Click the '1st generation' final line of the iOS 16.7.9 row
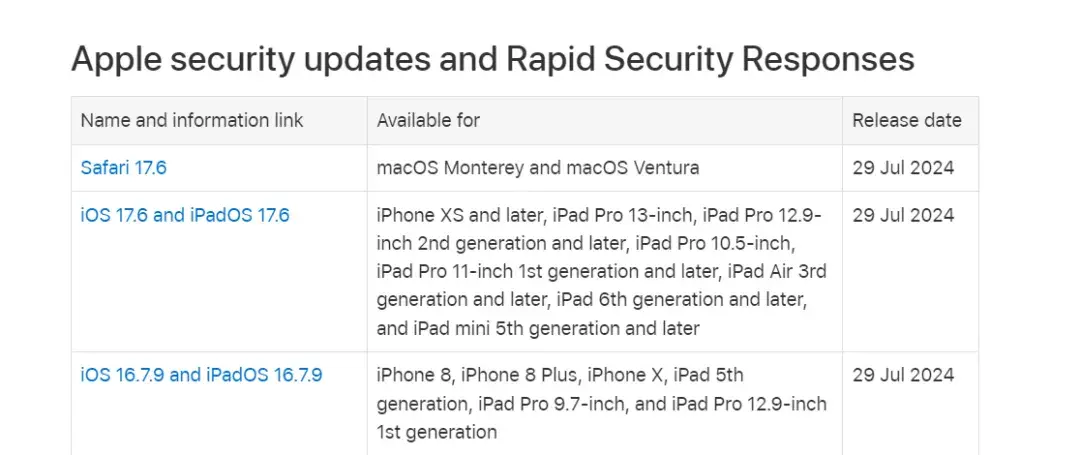 pos(437,432)
